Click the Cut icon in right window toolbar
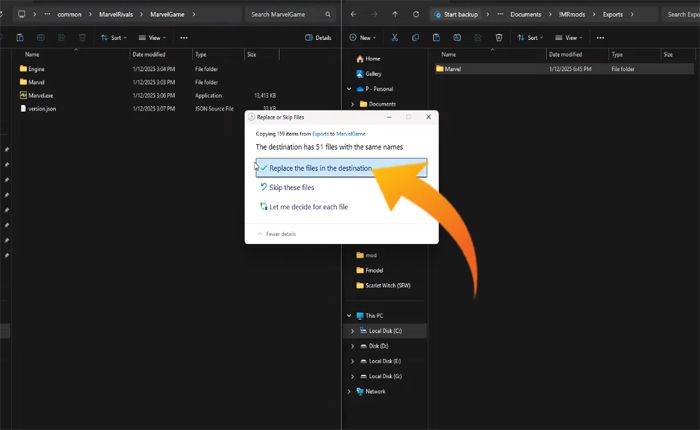 (395, 37)
